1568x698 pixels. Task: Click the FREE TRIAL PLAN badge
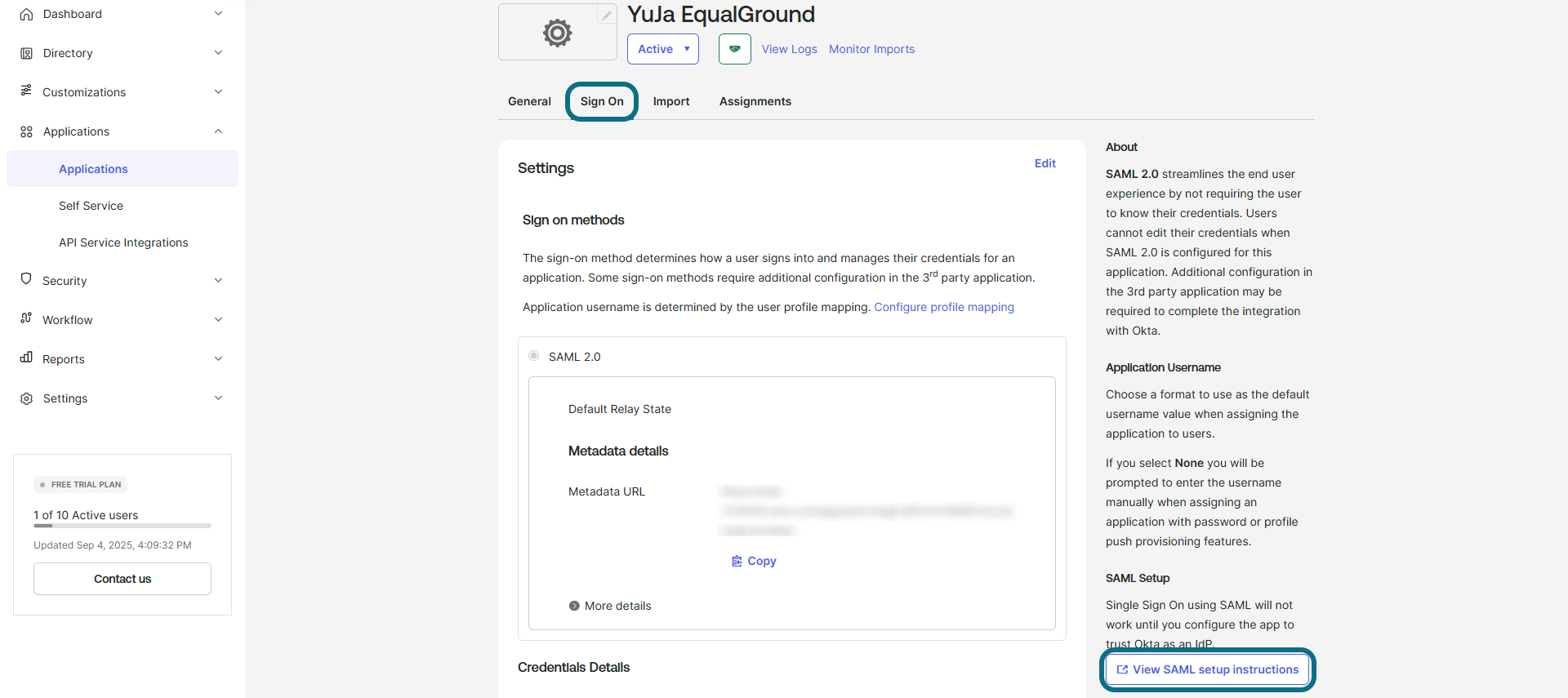tap(80, 484)
